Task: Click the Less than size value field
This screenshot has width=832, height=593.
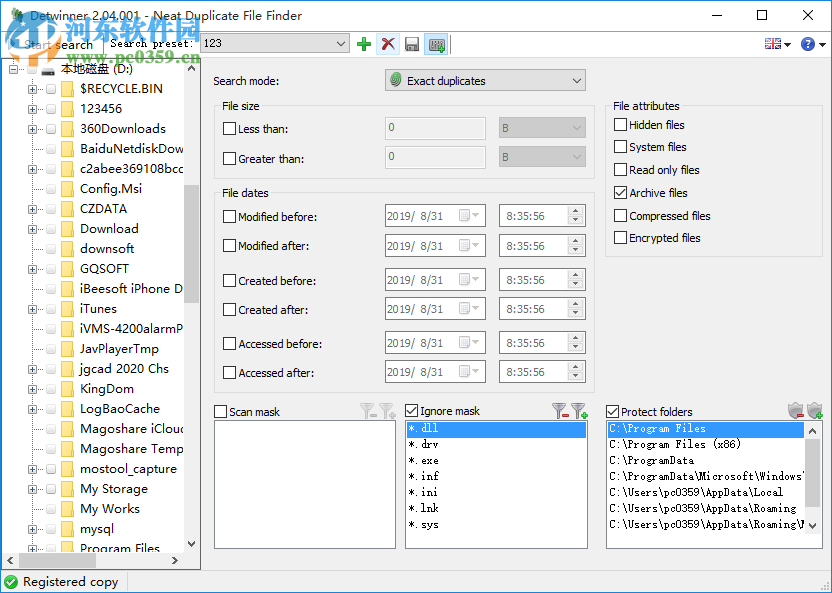Action: tap(435, 128)
